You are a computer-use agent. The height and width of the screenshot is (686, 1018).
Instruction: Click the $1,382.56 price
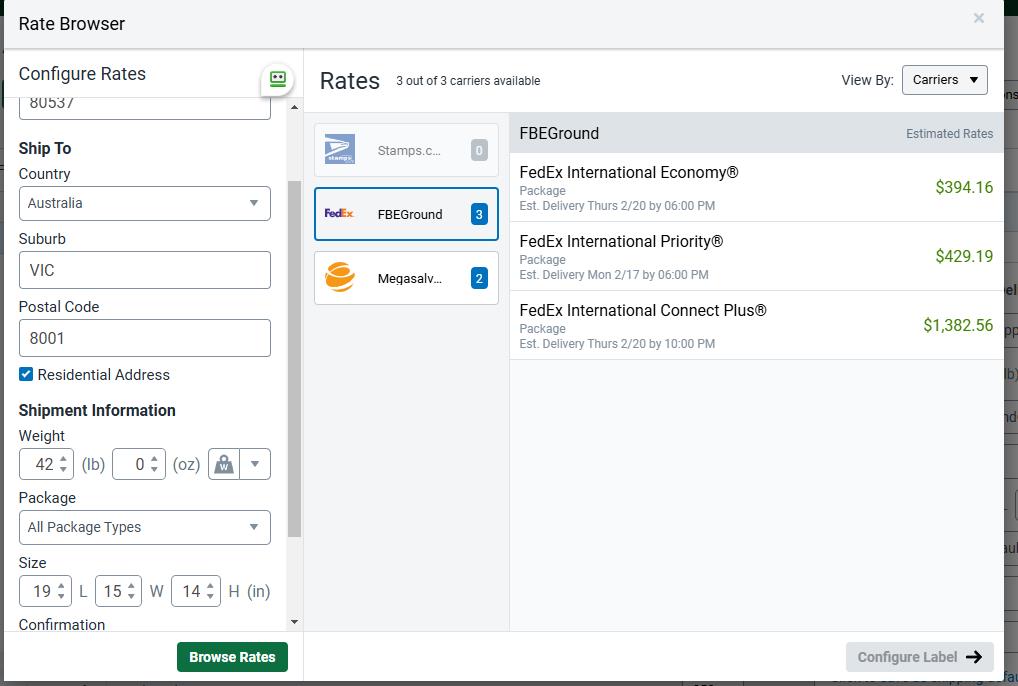point(958,325)
